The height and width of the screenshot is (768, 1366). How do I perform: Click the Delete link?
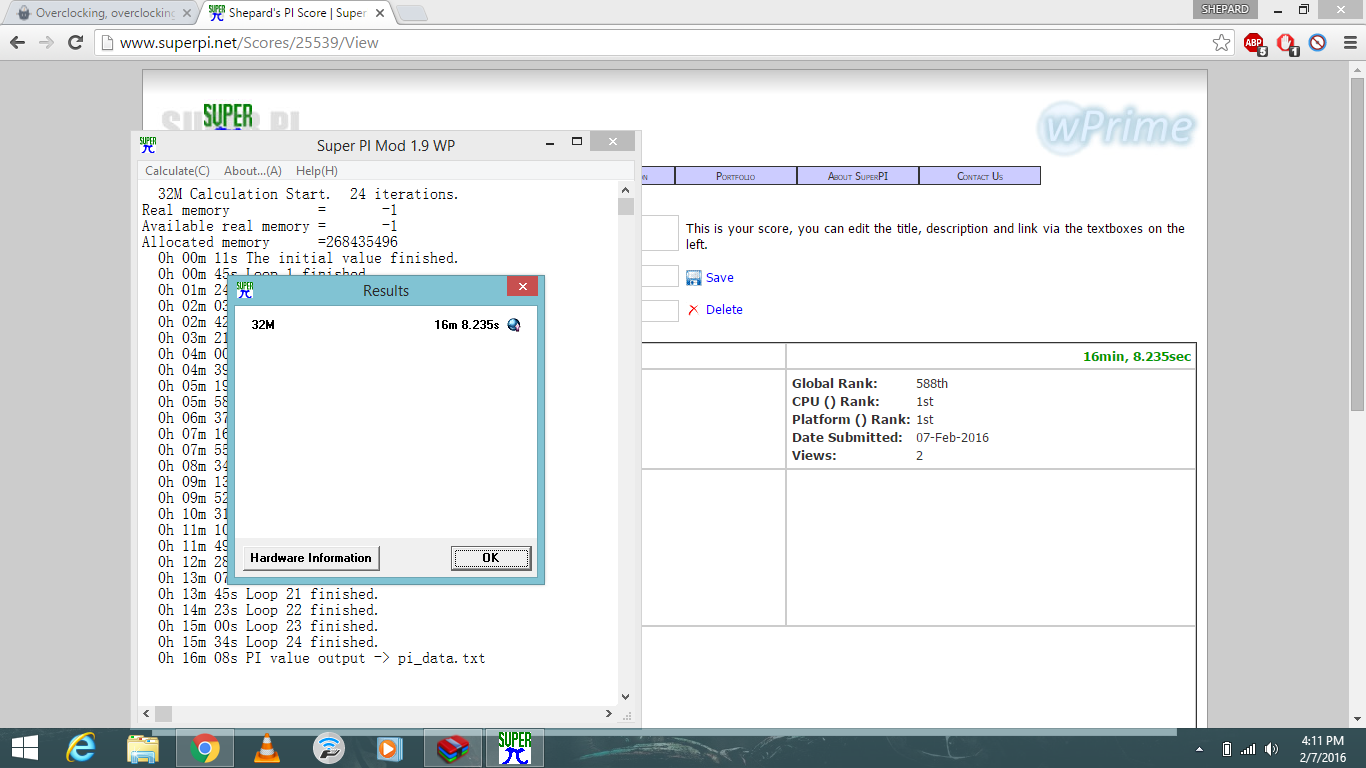coord(724,310)
